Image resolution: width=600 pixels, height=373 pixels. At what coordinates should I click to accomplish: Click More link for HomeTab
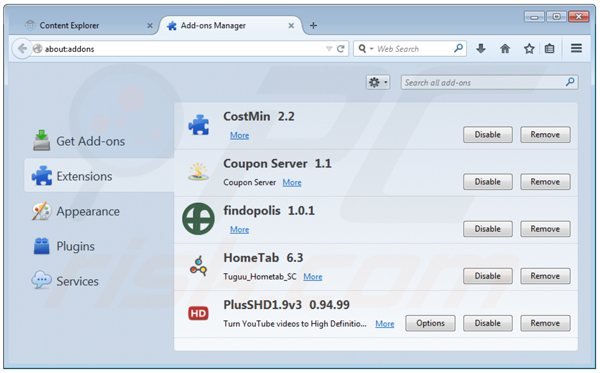point(313,277)
